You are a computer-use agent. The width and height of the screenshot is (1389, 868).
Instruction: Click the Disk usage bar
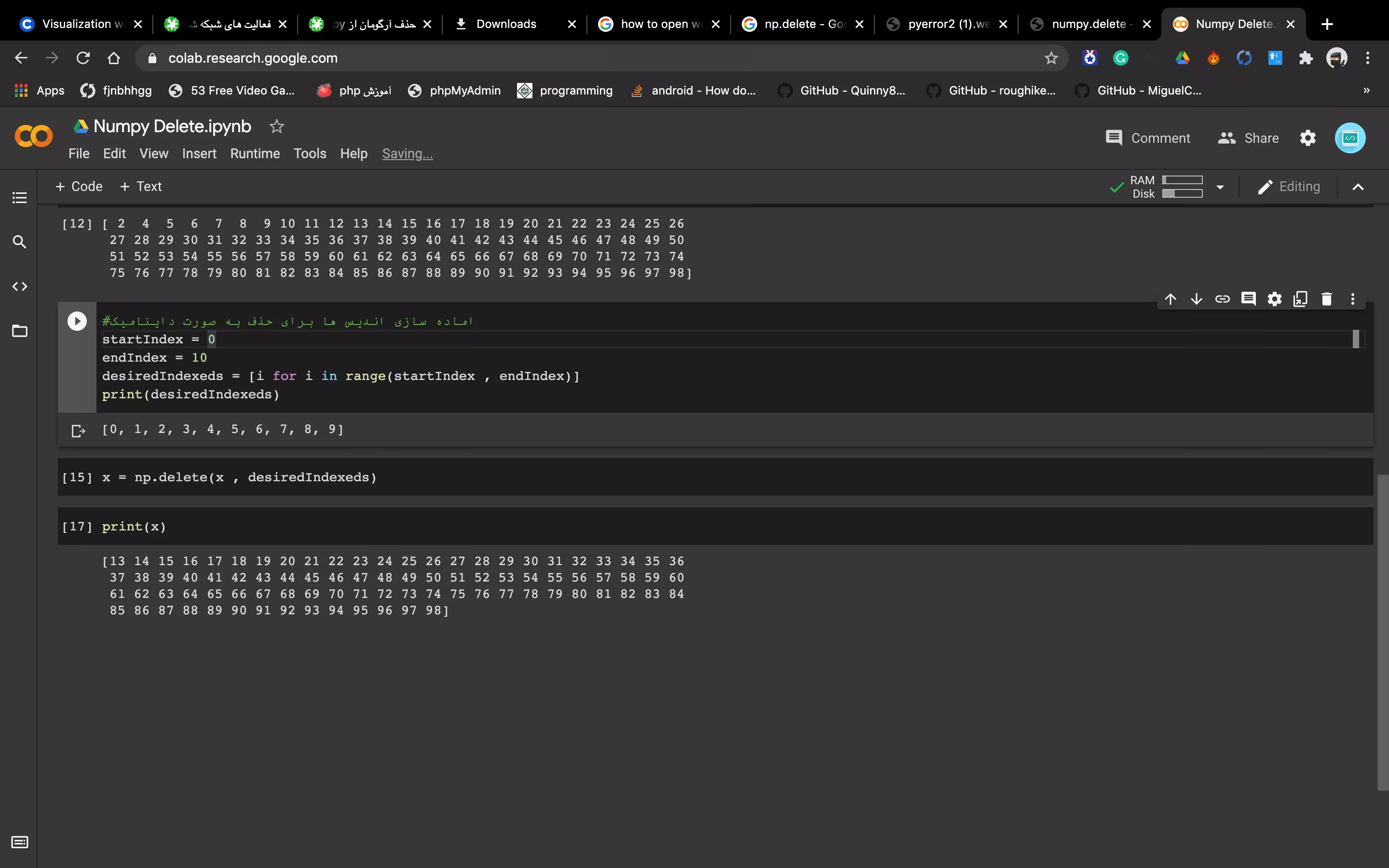coord(1183,193)
